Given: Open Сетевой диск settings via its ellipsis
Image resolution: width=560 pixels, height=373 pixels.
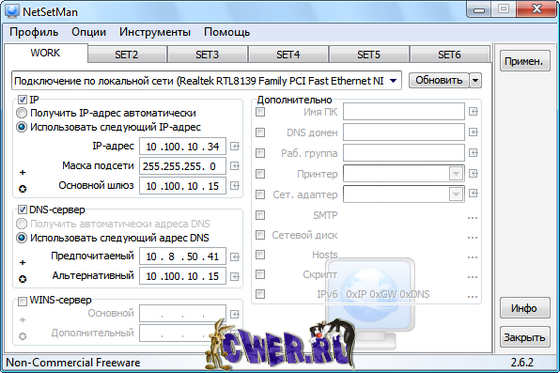Looking at the screenshot, I should (x=472, y=238).
